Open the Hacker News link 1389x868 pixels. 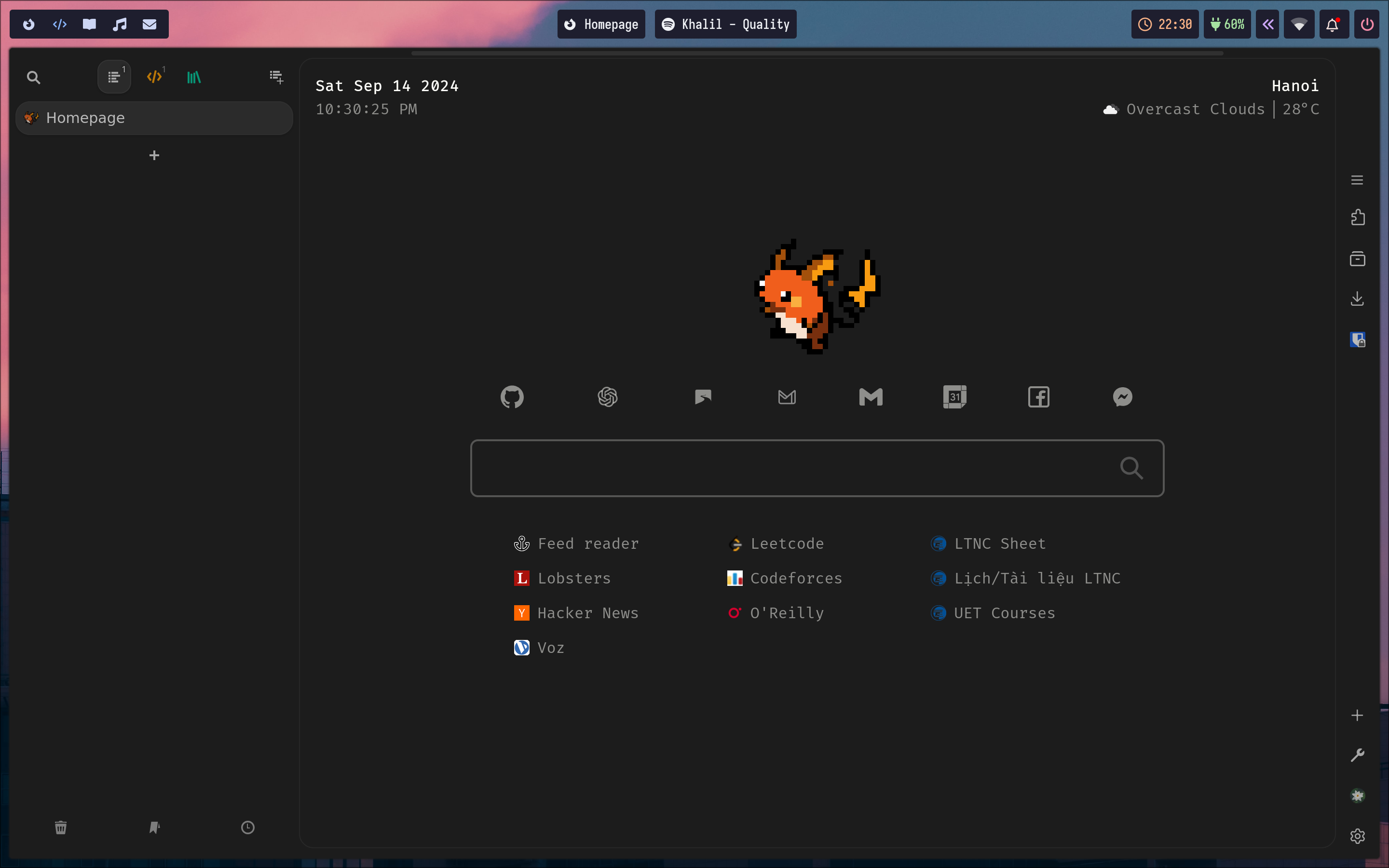(587, 613)
